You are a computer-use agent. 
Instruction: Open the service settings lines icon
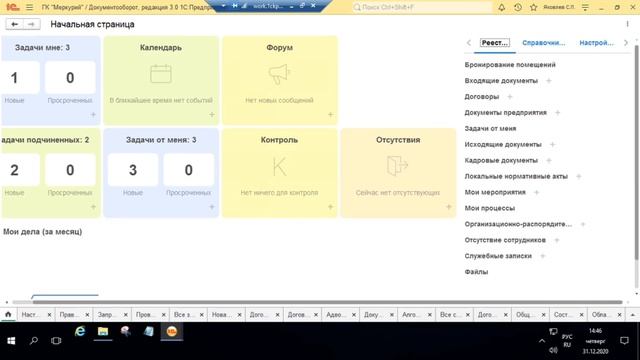click(585, 7)
